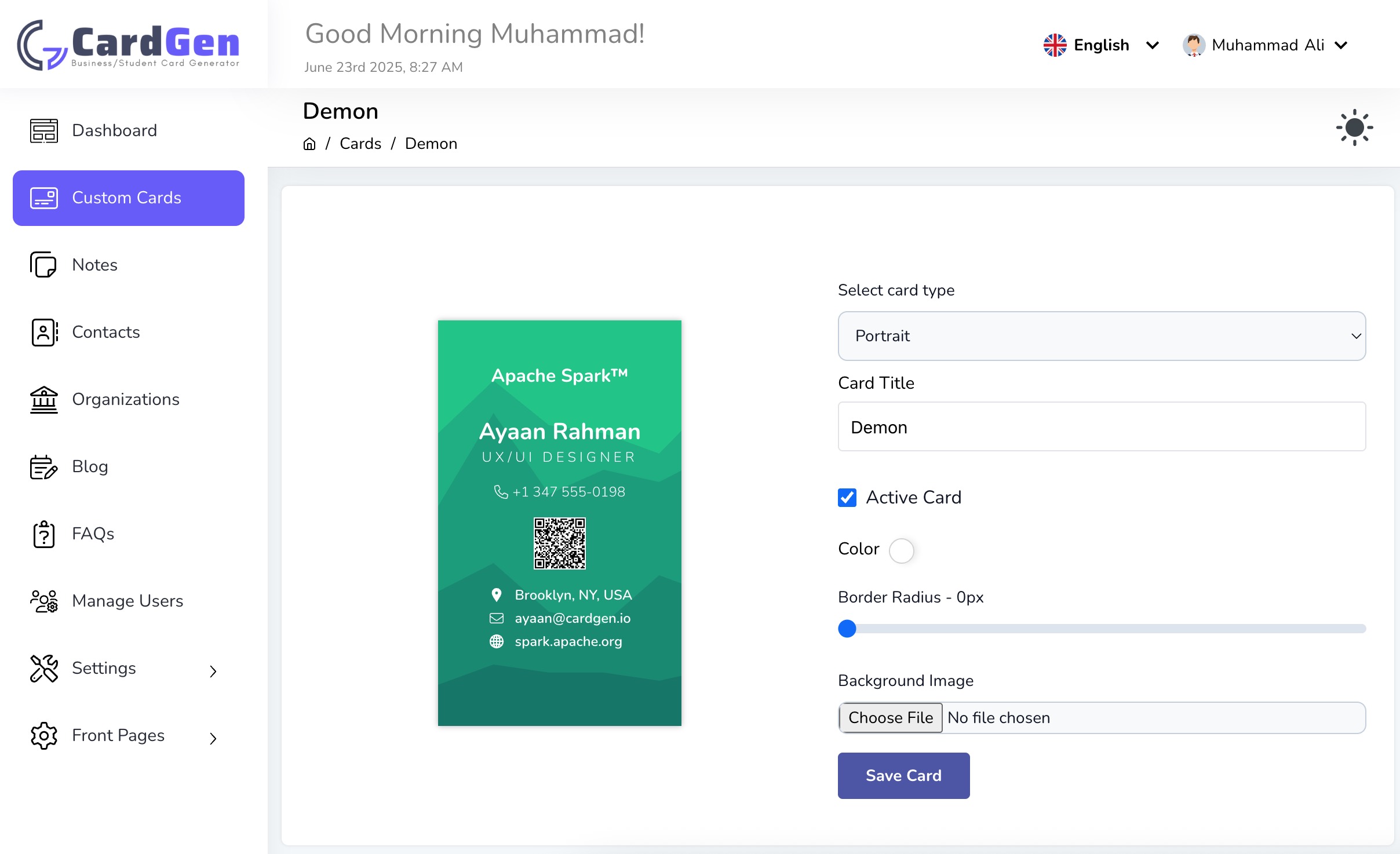Click the globe website icon on the card
The image size is (1400, 854).
coord(497,641)
